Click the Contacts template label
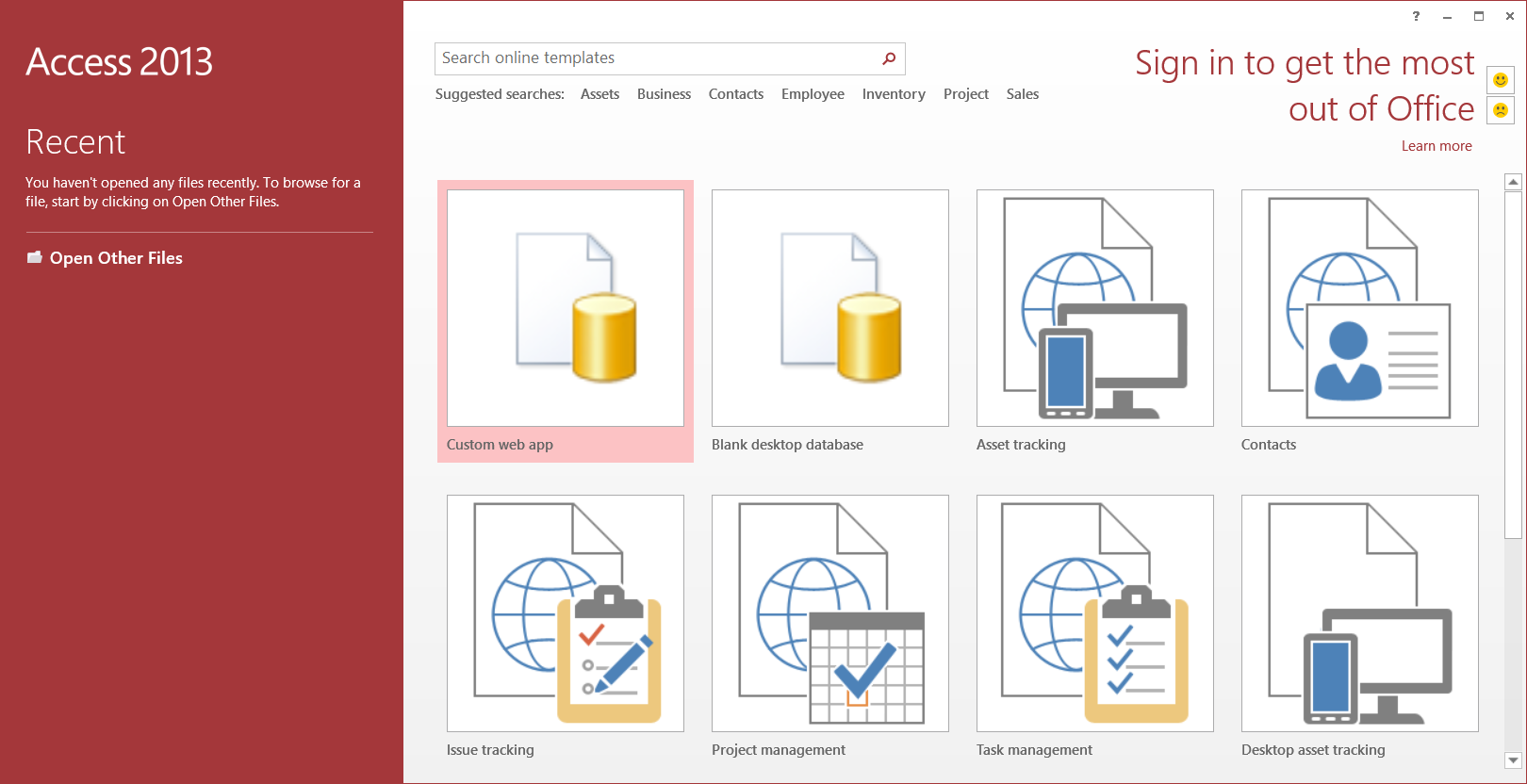Image resolution: width=1527 pixels, height=784 pixels. pos(1269,445)
